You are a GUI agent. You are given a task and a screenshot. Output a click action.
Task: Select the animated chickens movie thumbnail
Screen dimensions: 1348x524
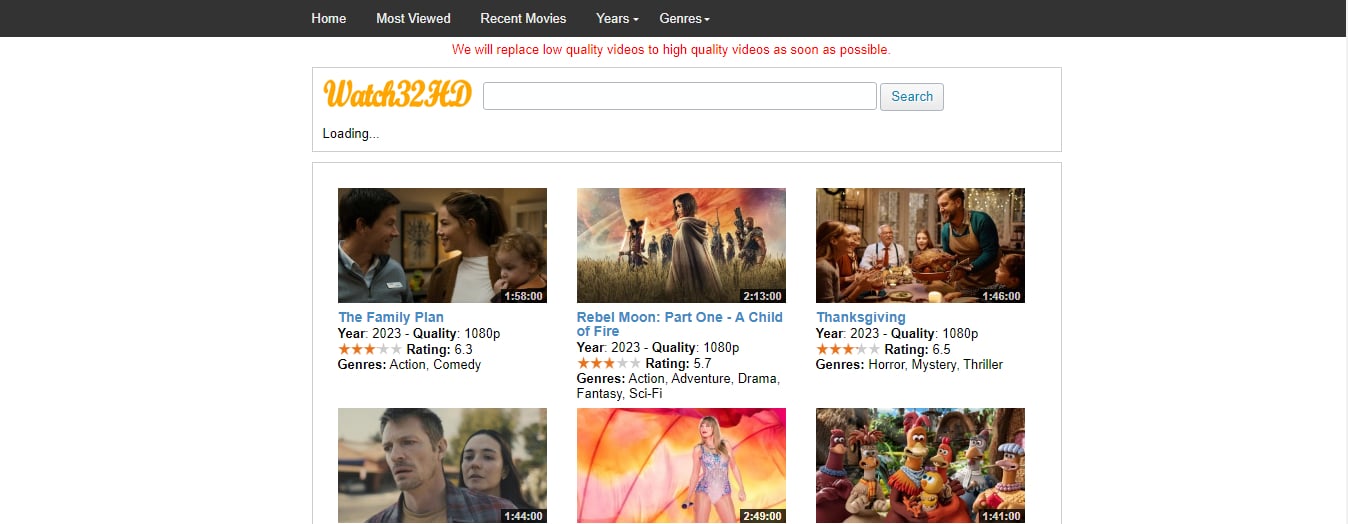click(920, 465)
